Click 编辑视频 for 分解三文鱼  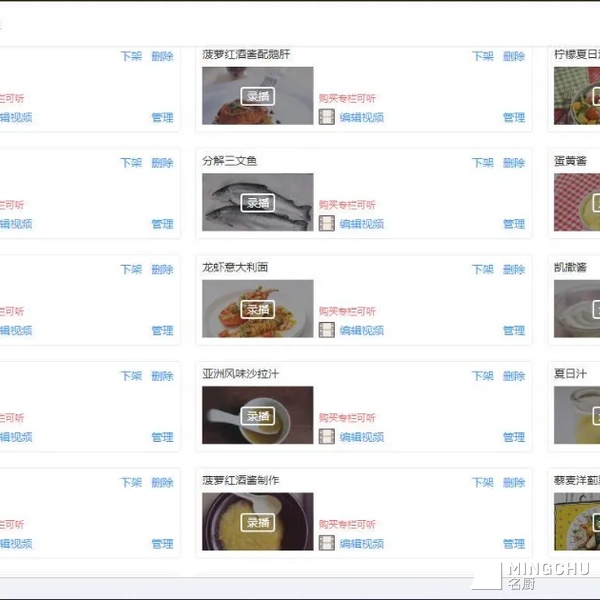coord(362,224)
